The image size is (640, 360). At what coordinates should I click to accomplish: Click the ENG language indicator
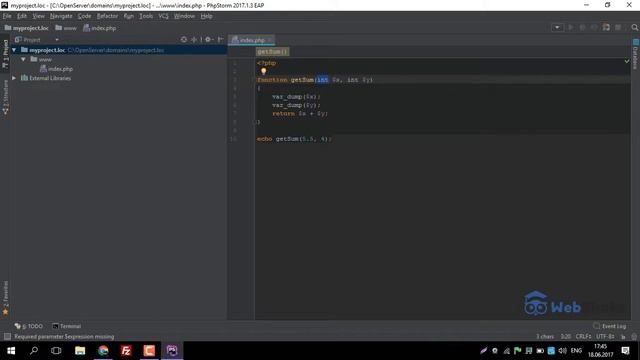576,351
